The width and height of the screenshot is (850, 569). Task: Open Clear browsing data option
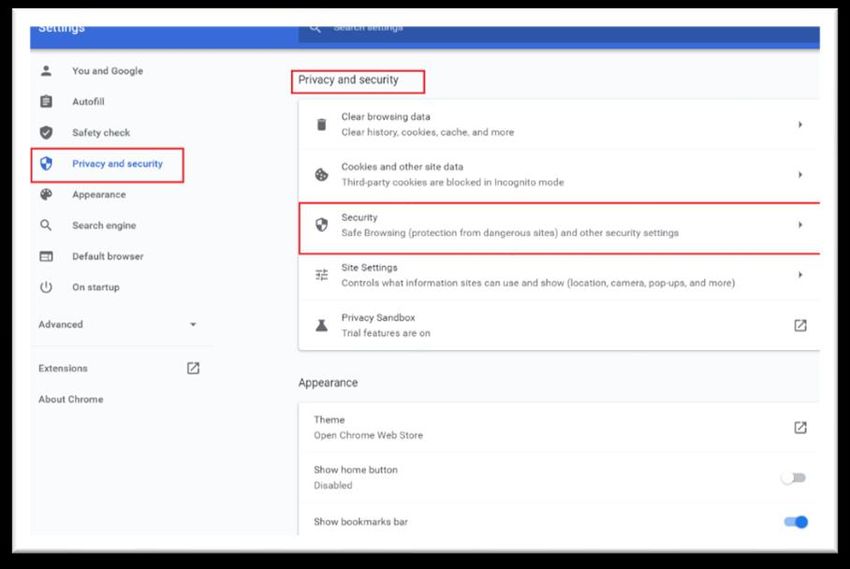(x=559, y=125)
